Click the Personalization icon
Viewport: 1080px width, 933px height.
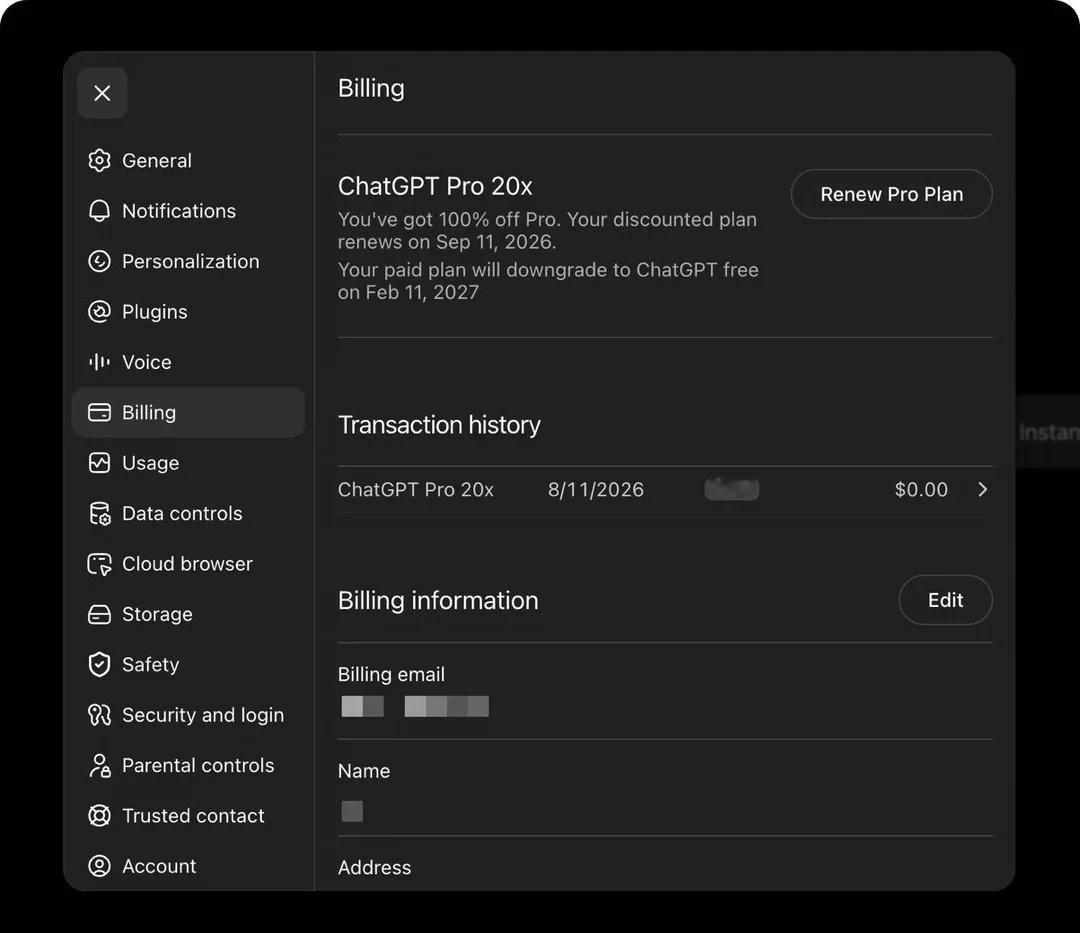[x=99, y=261]
